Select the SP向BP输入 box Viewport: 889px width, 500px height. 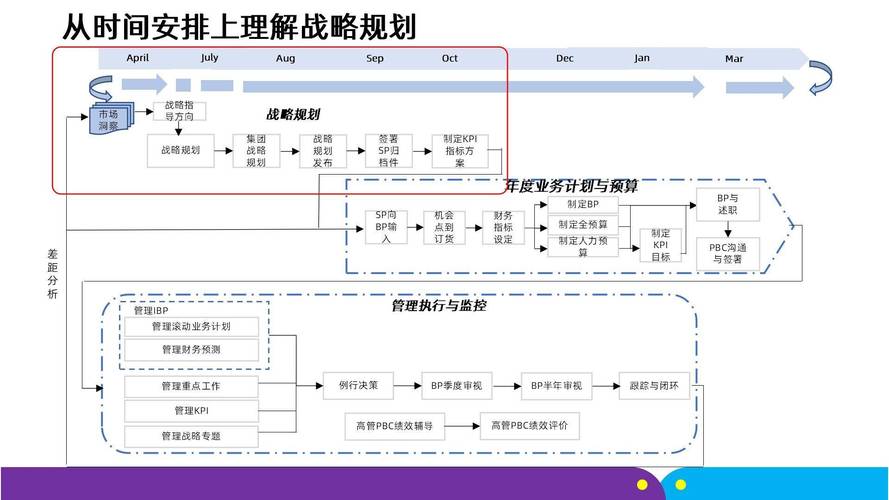click(386, 227)
